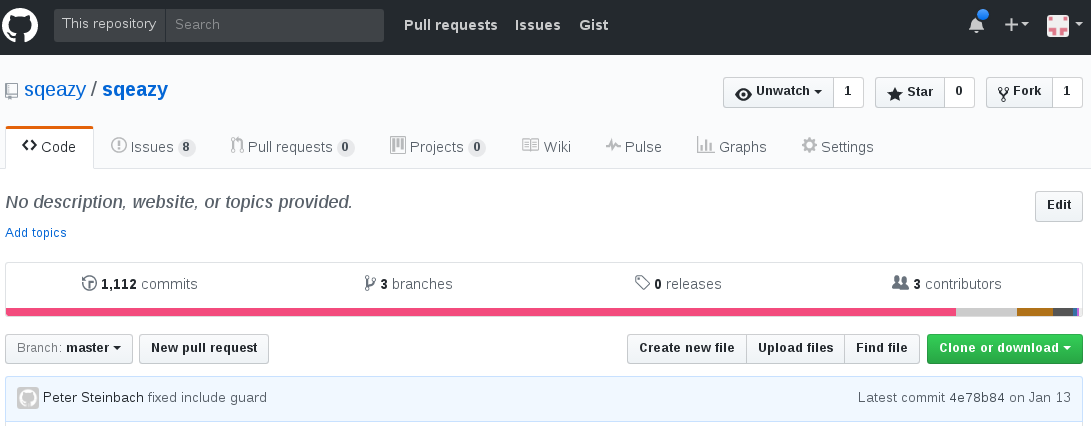Open the Clone or download dropdown
Screen dimensions: 1091x426
1005,349
